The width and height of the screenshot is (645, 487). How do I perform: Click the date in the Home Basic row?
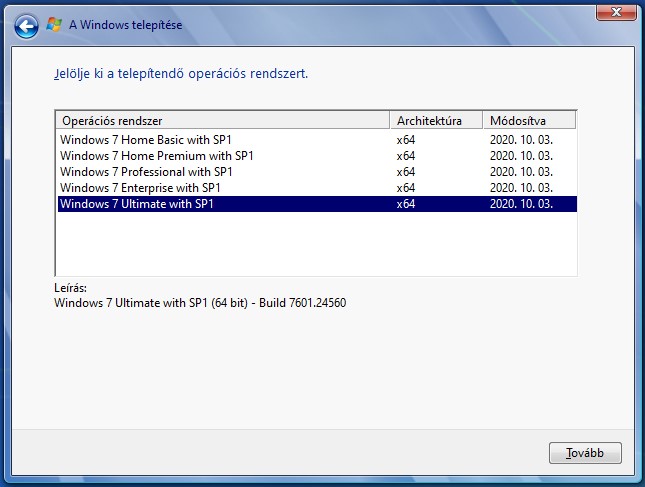tap(521, 140)
